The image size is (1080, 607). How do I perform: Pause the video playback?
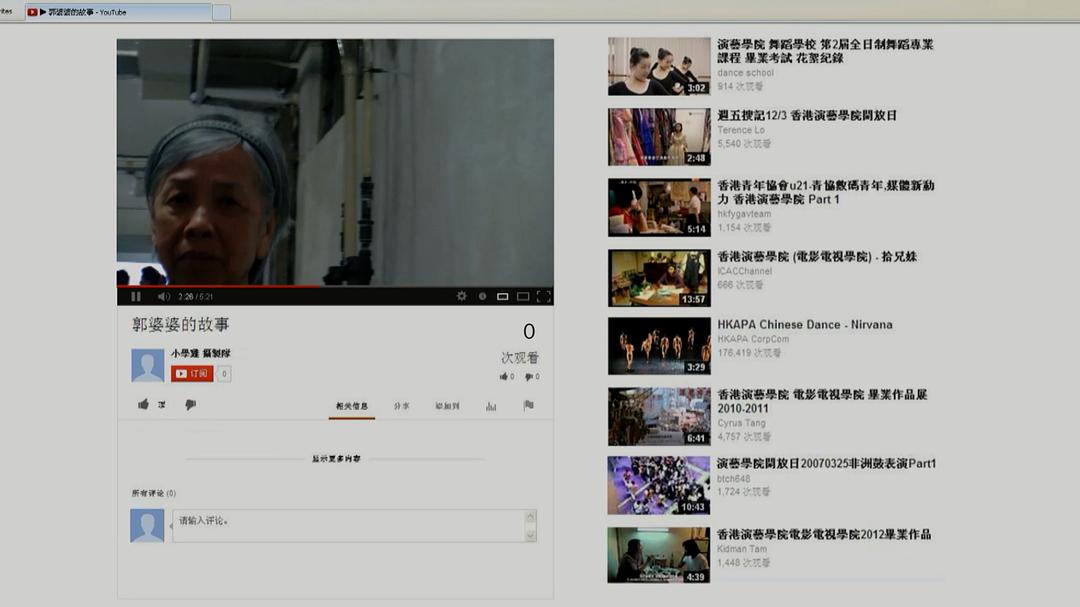point(136,296)
